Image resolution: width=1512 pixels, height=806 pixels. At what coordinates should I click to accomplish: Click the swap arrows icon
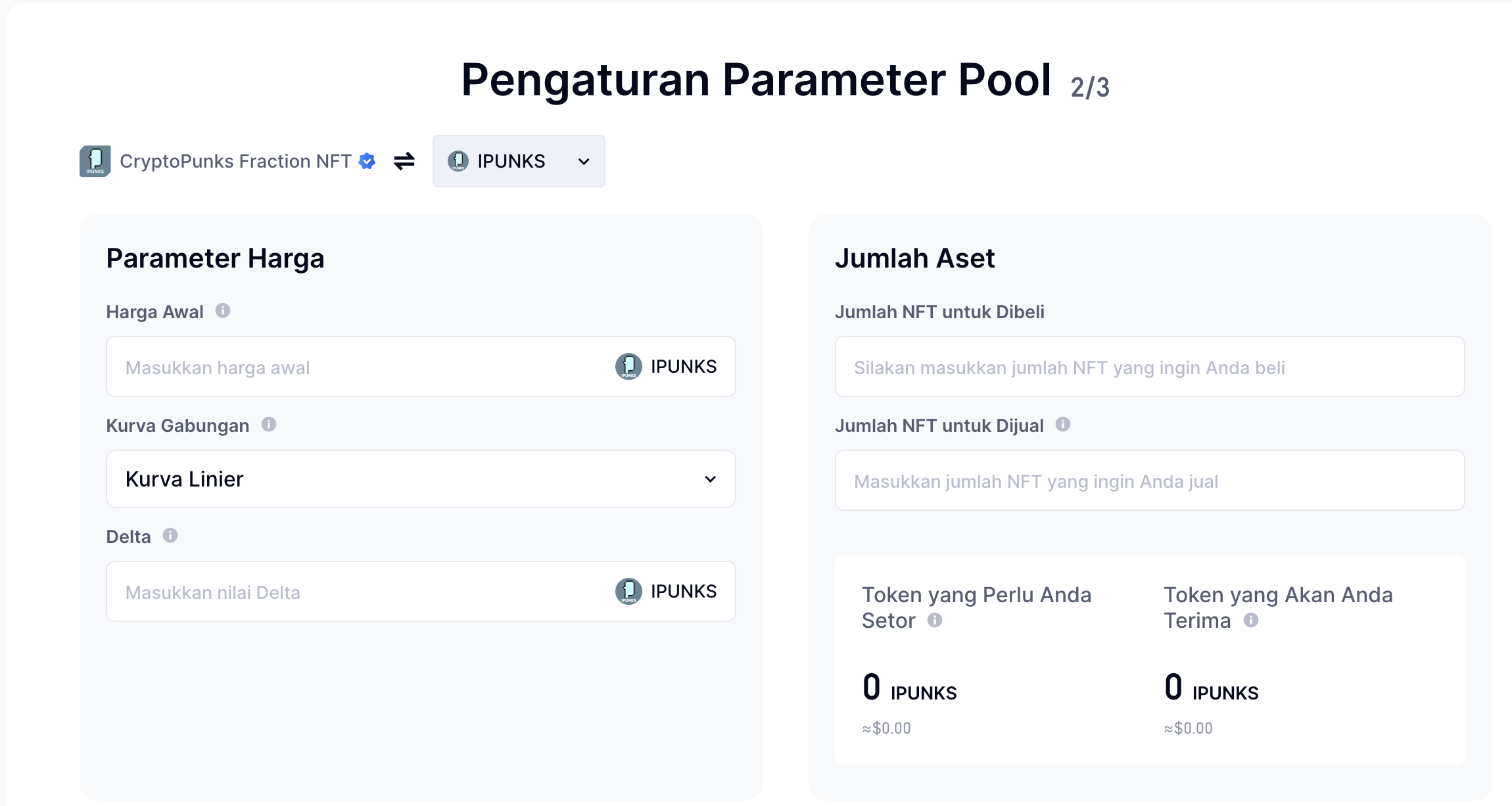coord(404,161)
